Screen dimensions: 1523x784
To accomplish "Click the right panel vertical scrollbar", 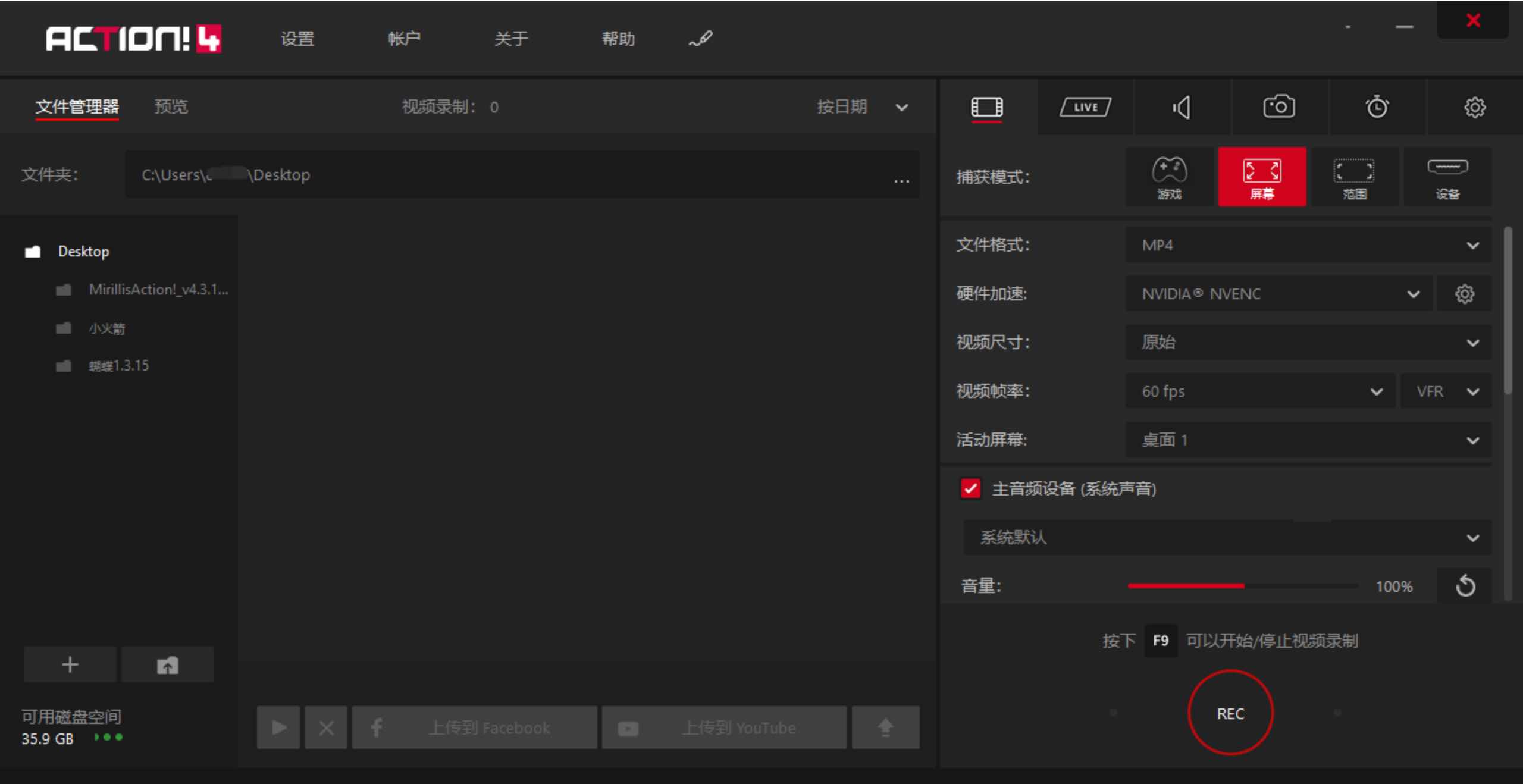I will point(1508,309).
